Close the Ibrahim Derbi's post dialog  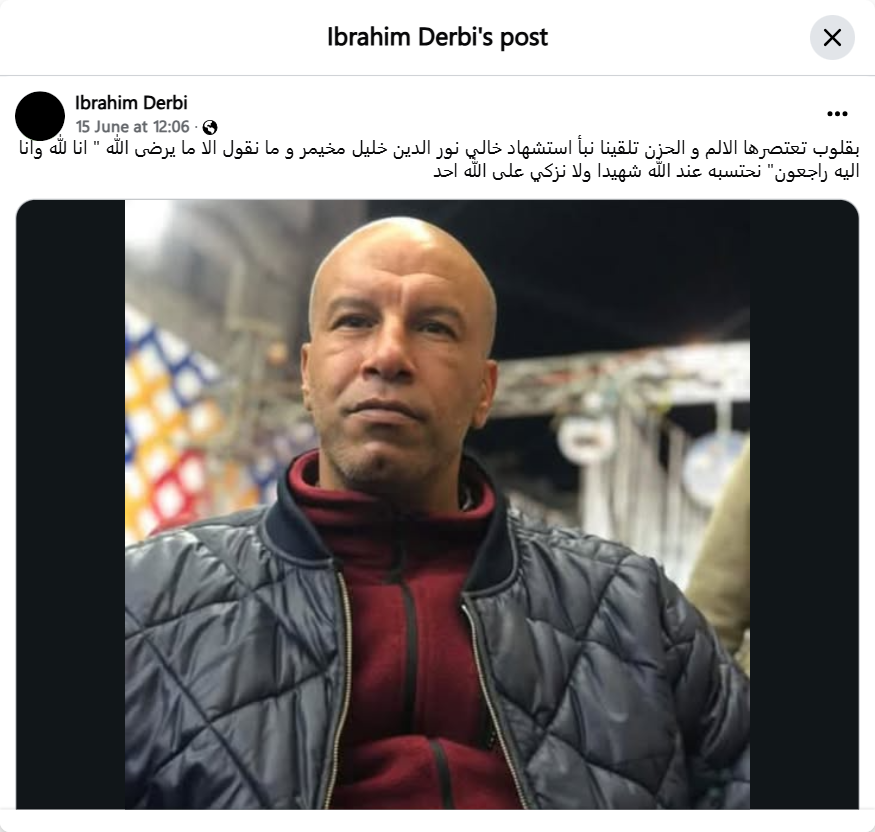(x=832, y=37)
